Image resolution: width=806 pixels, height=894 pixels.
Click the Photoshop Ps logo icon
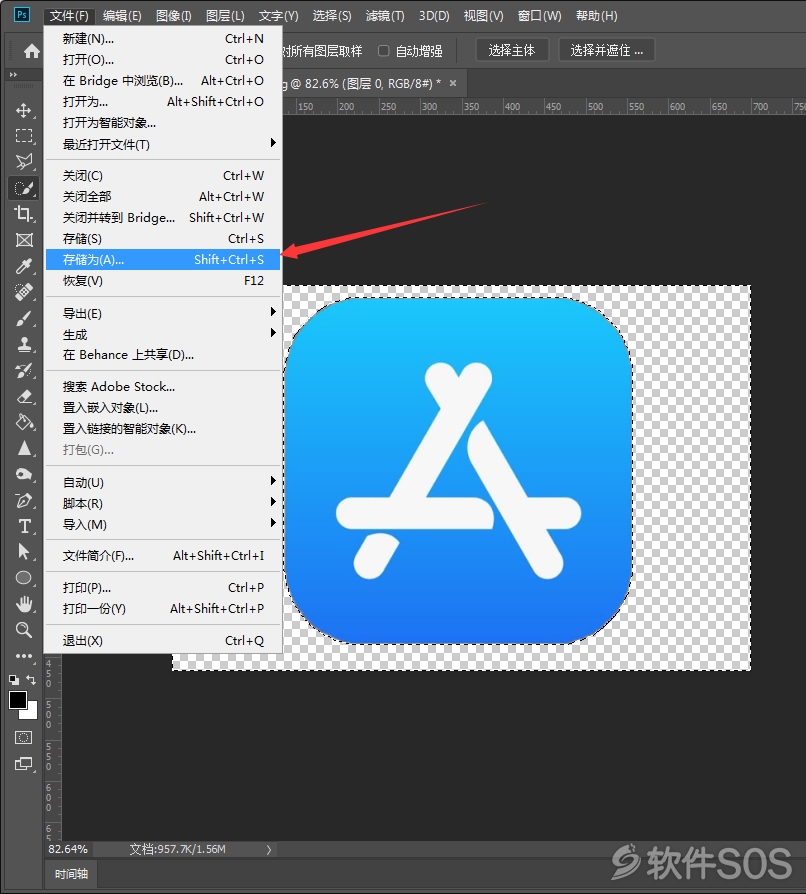tap(22, 14)
